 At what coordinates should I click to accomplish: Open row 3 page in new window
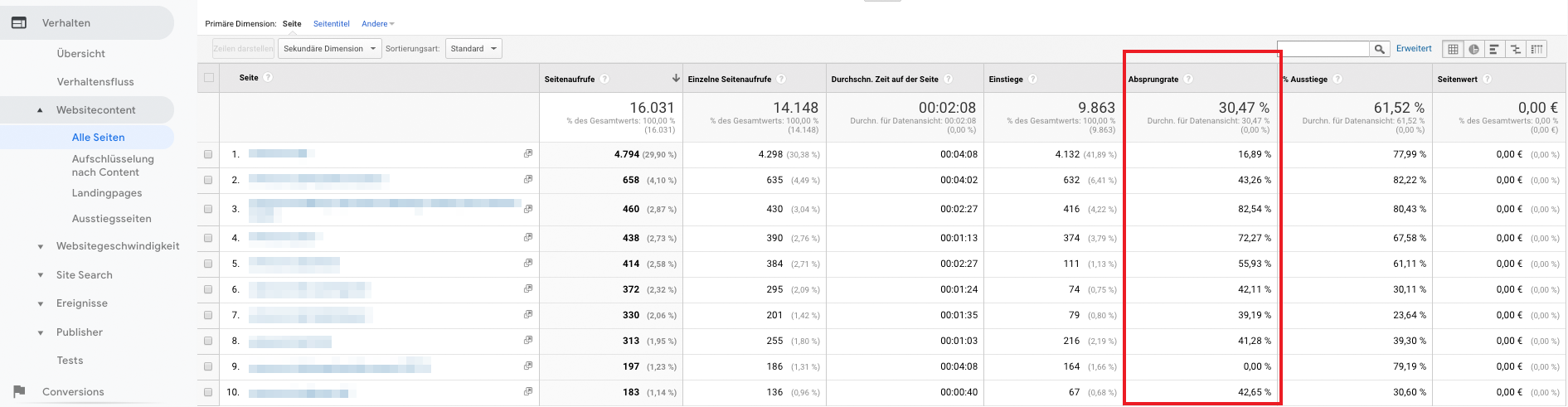tap(528, 209)
